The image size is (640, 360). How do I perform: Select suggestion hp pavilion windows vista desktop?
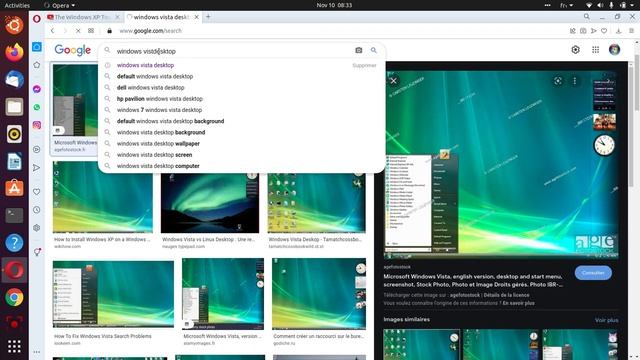[160, 99]
